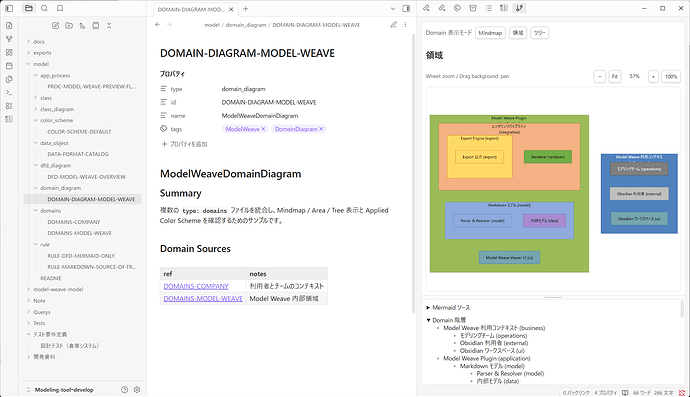690x397 pixels.
Task: Open the columns layout tab in right sidebar
Action: click(504, 8)
